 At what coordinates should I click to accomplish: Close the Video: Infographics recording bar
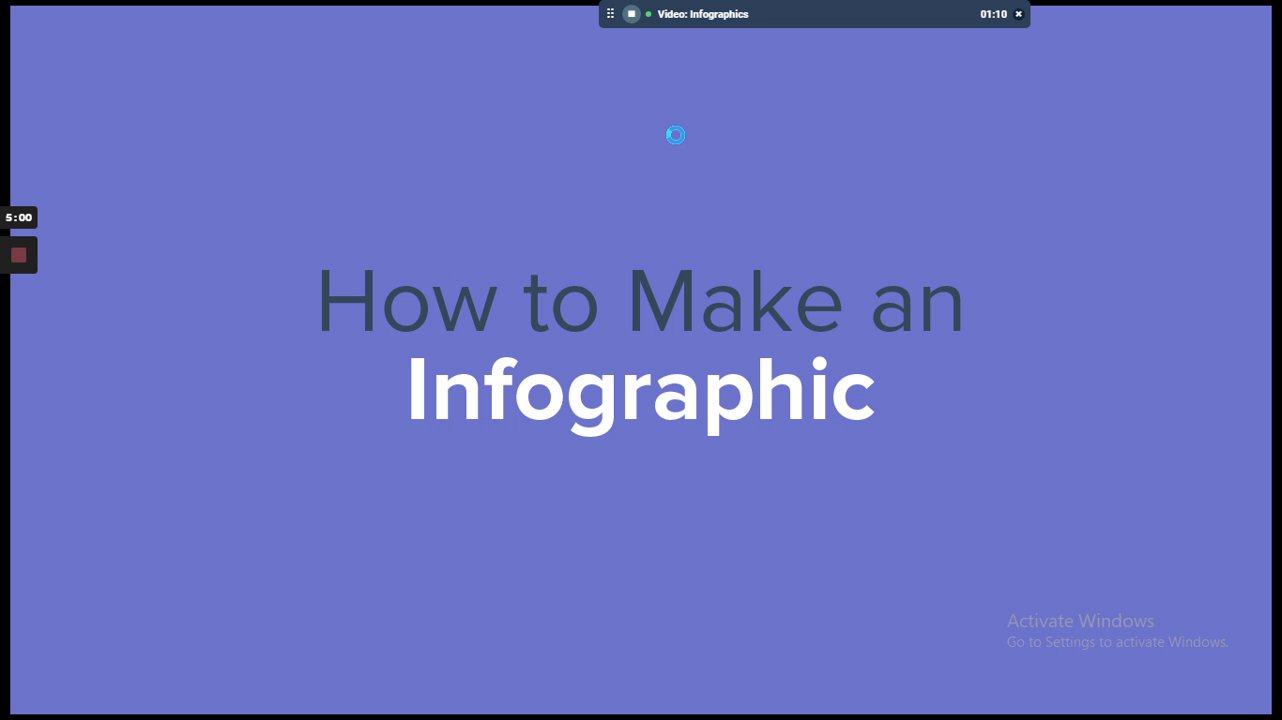pyautogui.click(x=1019, y=14)
